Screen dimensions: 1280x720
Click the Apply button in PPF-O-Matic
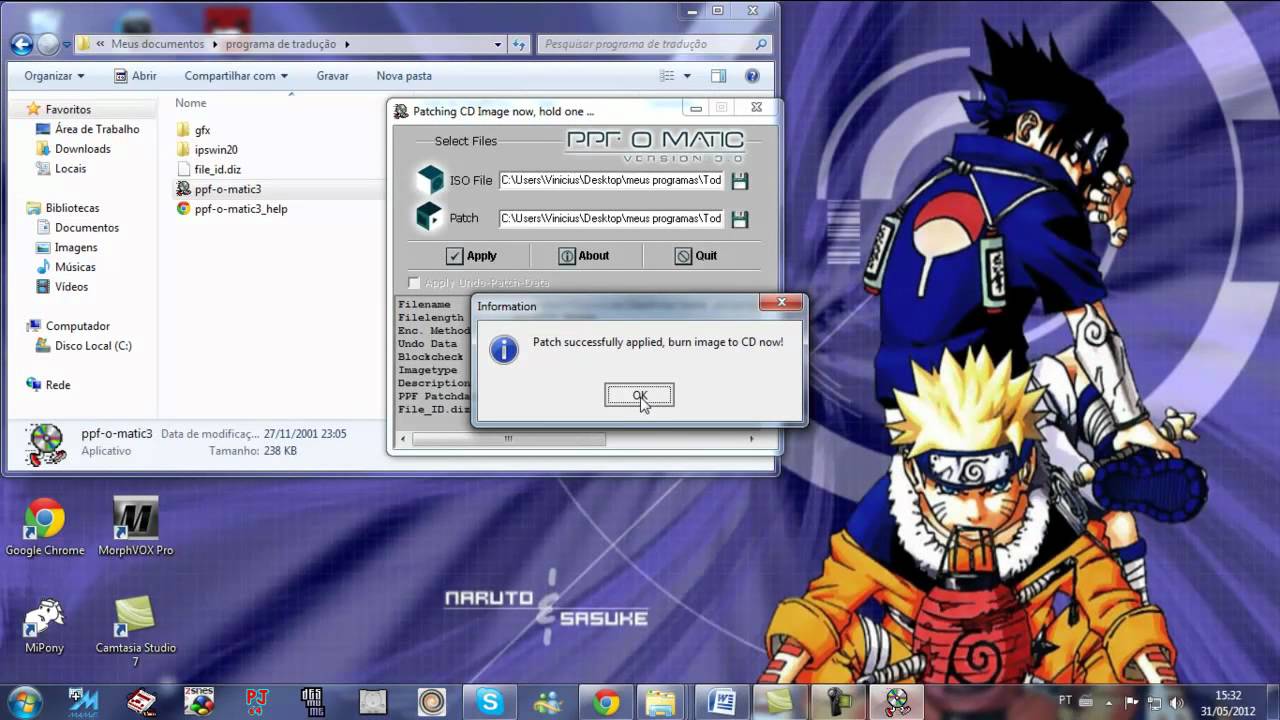tap(470, 256)
